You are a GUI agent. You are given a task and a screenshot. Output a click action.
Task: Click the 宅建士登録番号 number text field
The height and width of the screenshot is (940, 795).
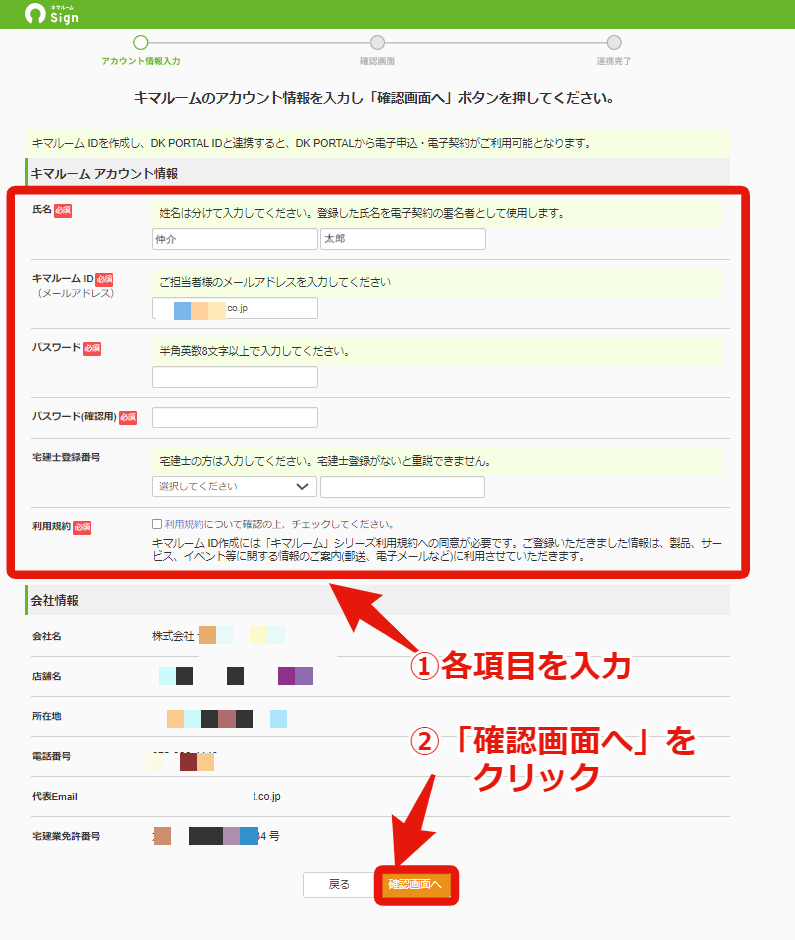click(402, 487)
